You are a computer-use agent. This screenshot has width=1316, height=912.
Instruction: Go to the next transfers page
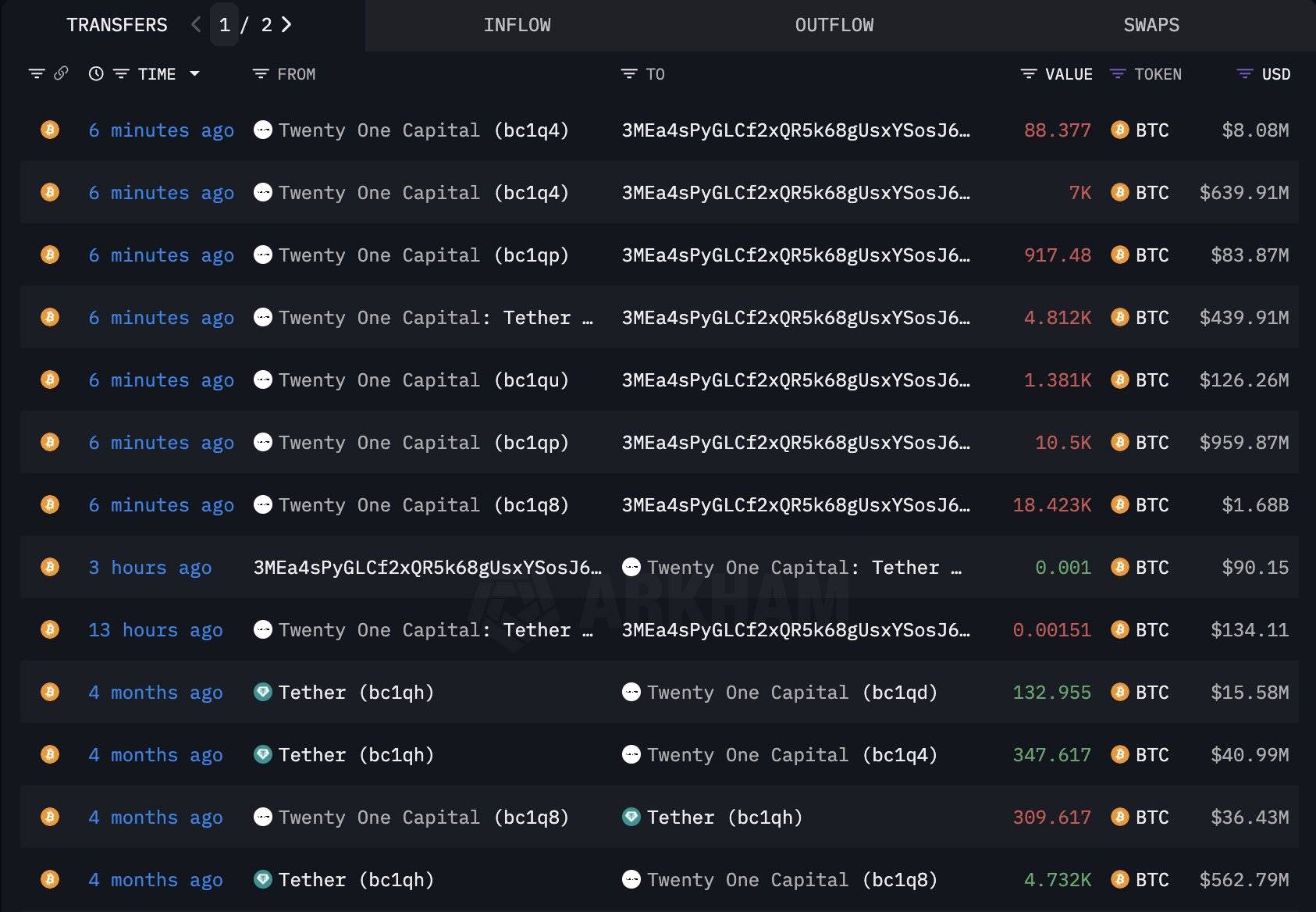(x=286, y=25)
